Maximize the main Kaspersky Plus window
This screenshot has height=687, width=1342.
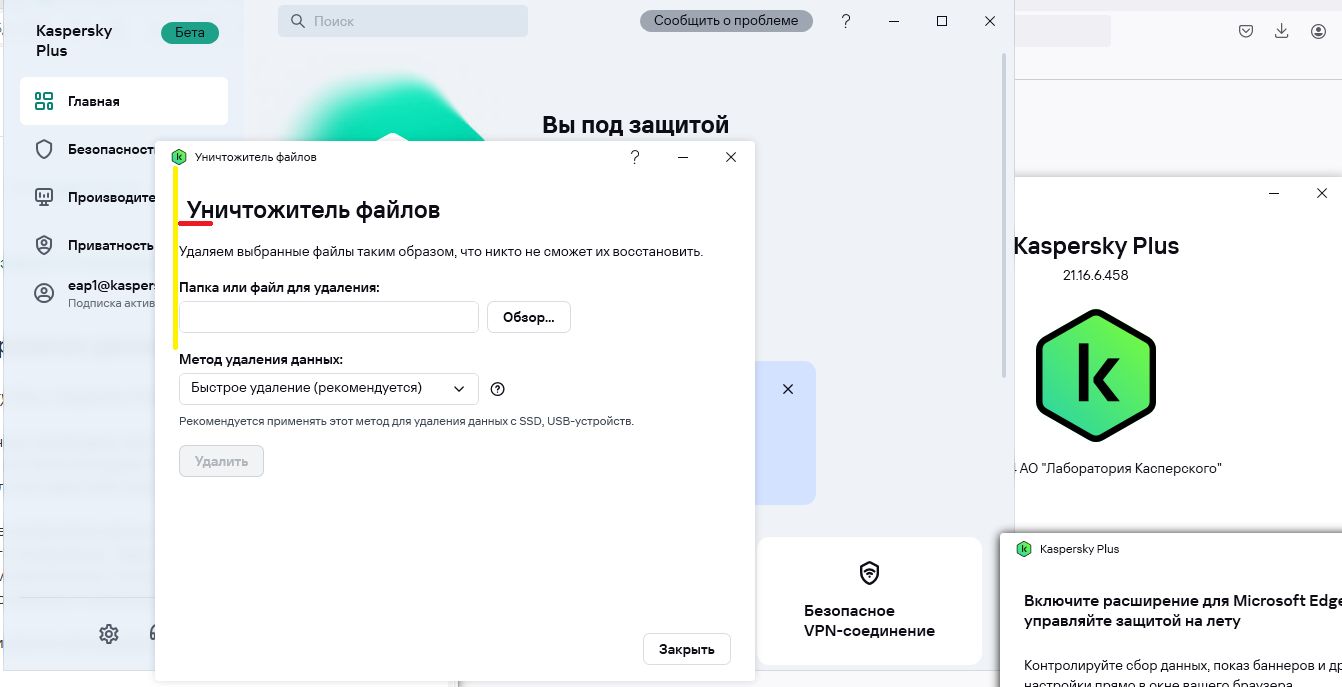click(x=942, y=21)
